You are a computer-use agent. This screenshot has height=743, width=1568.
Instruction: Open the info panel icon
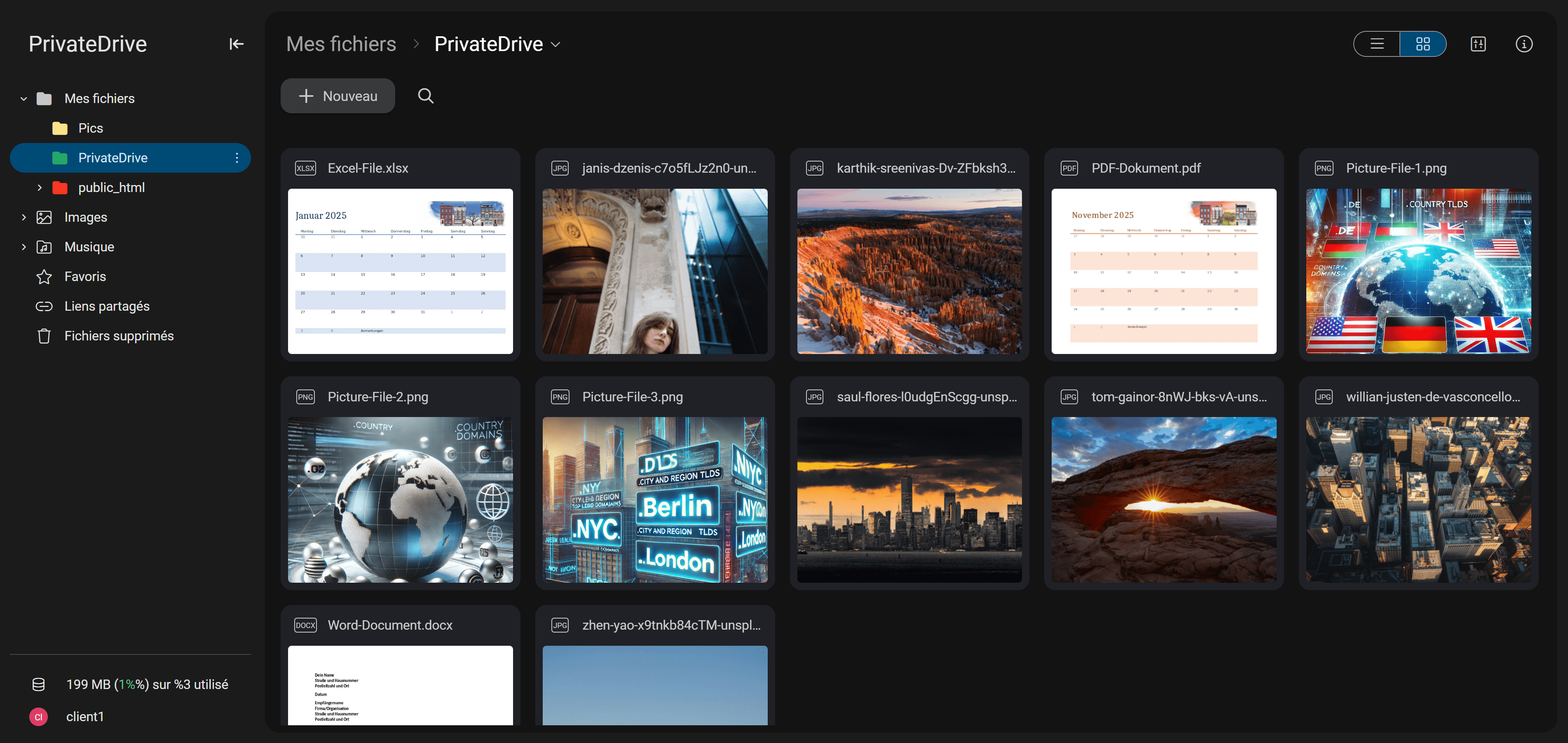tap(1523, 44)
